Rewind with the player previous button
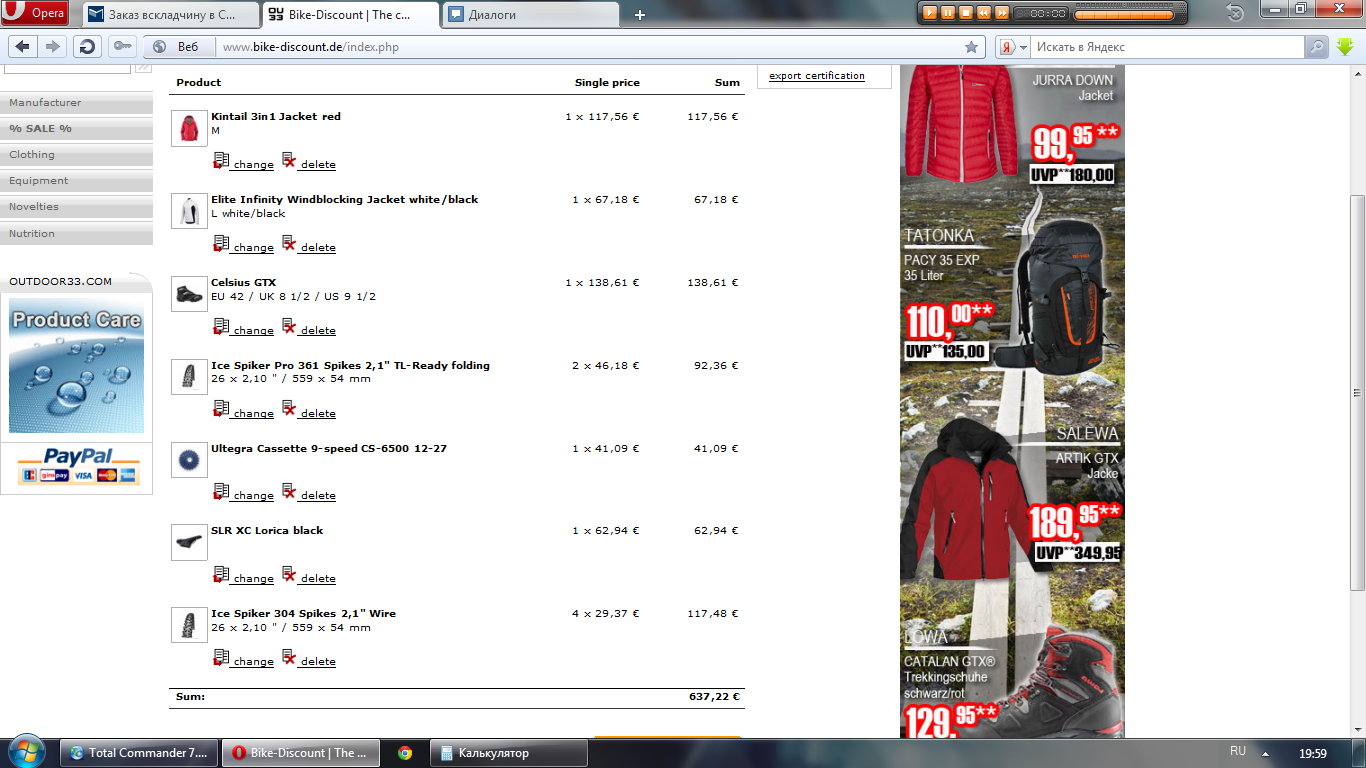This screenshot has width=1366, height=768. point(984,13)
